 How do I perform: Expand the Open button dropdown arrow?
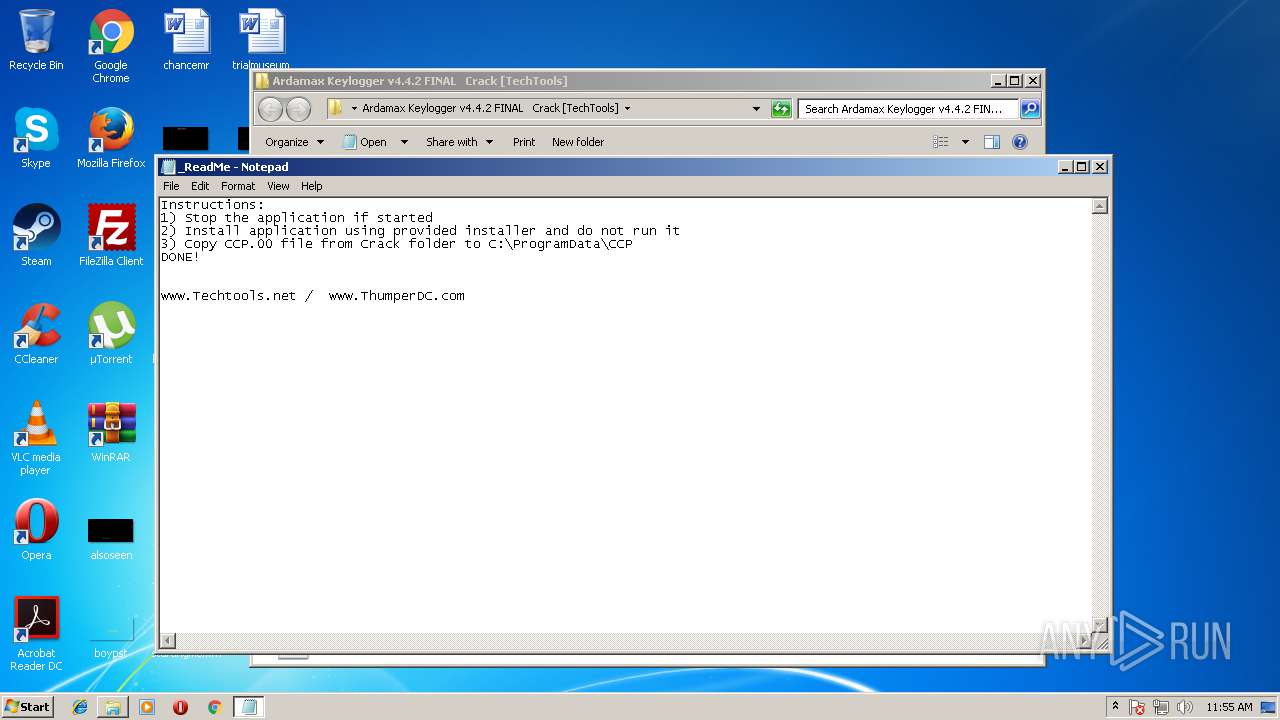[x=404, y=142]
